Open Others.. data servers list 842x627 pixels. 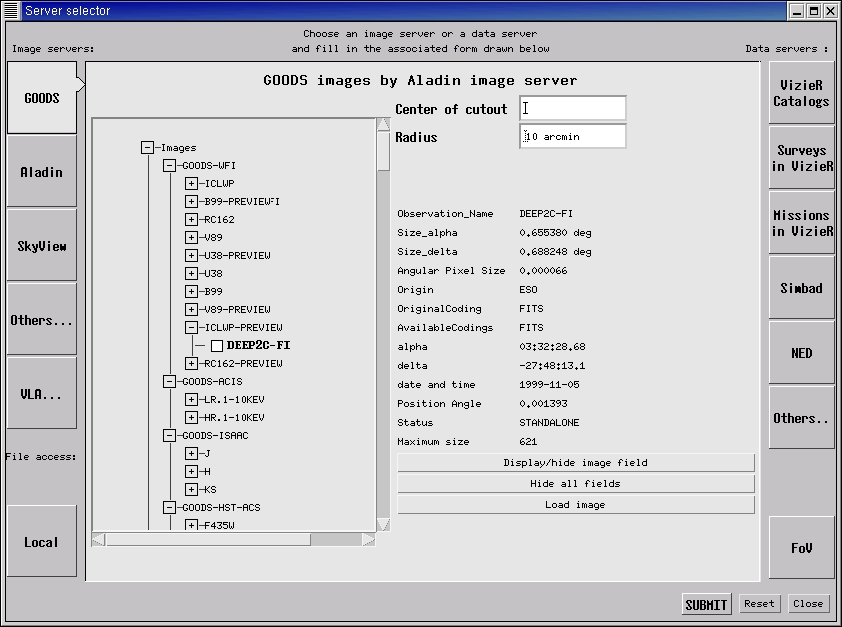pos(801,418)
